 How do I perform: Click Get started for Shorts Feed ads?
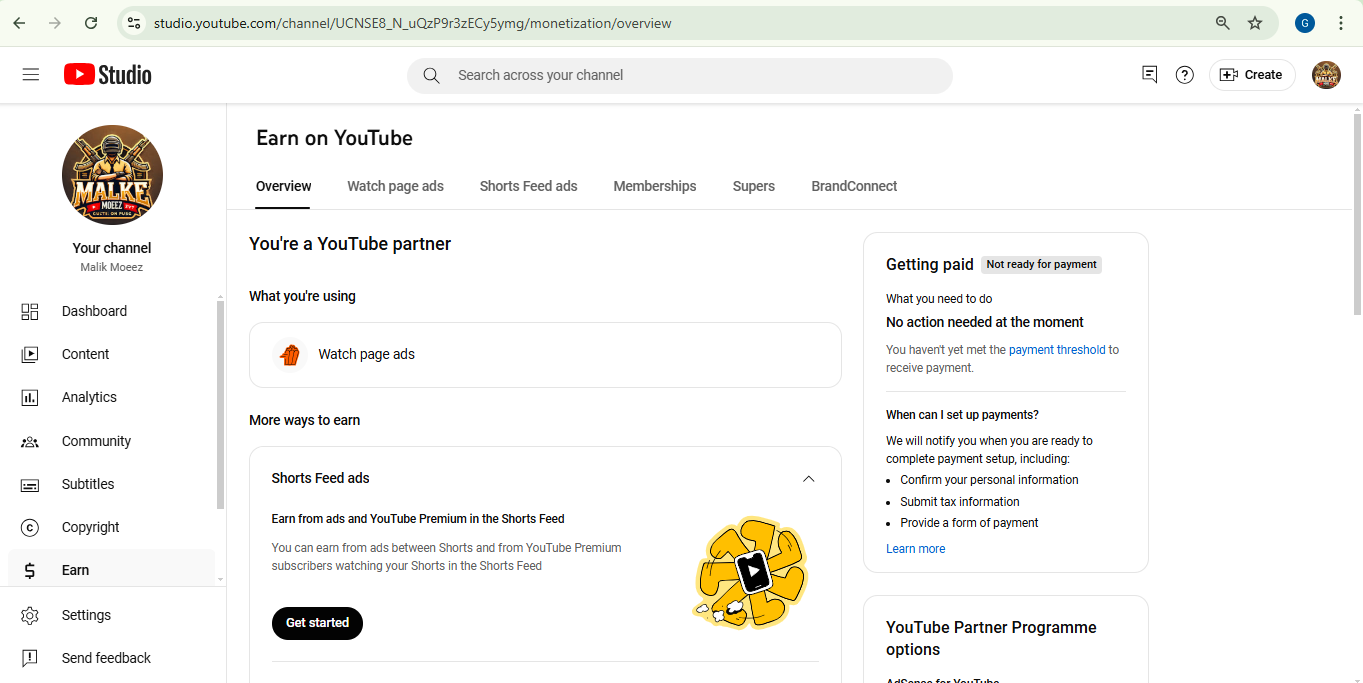pyautogui.click(x=317, y=623)
